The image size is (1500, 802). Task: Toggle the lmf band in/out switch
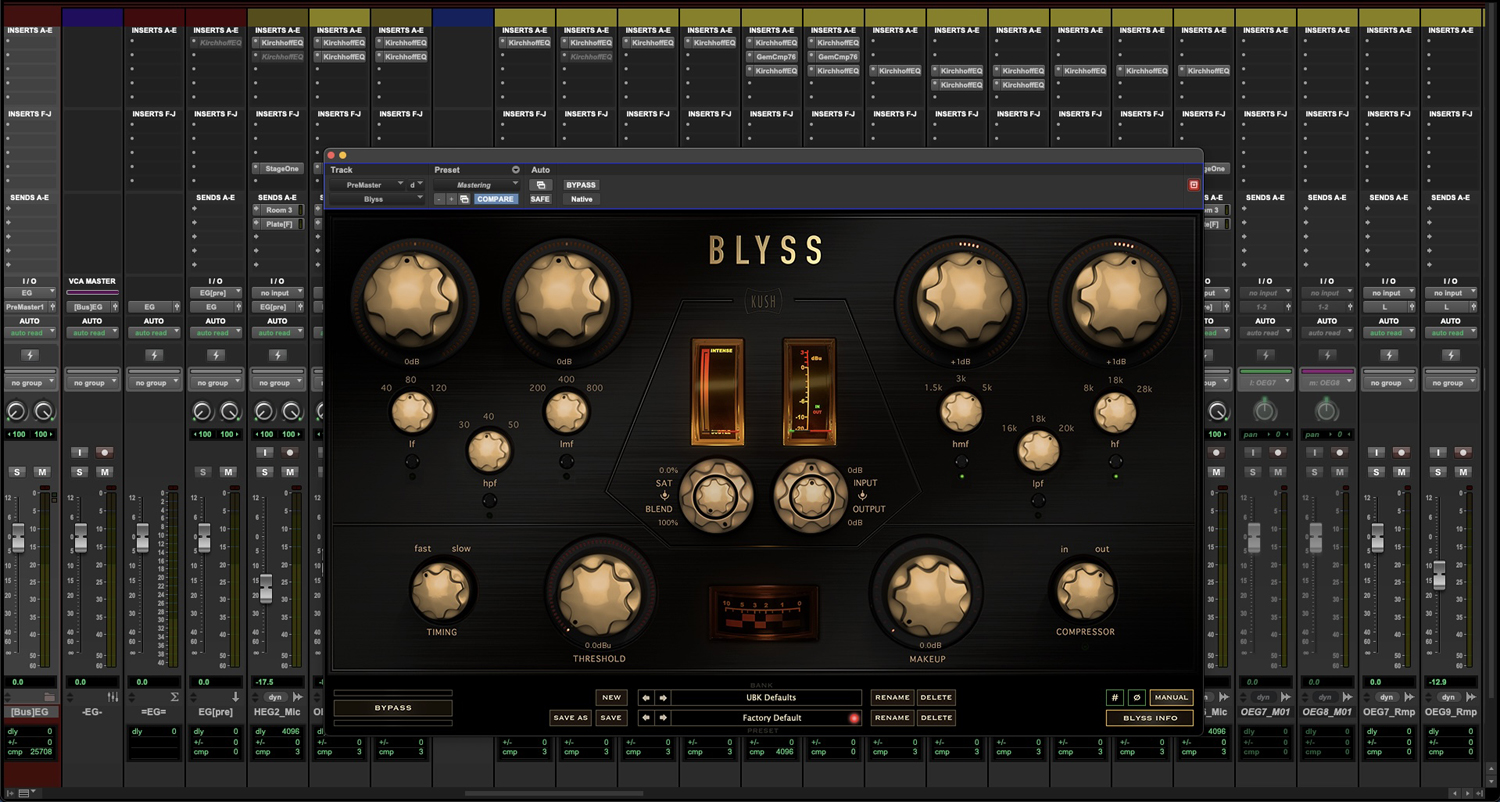(x=566, y=462)
